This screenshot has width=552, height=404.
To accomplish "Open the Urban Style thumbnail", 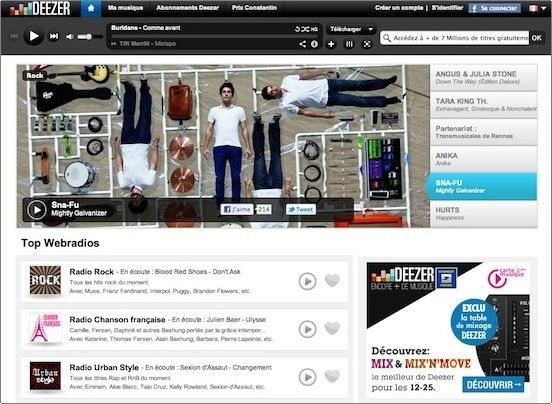I will click(45, 376).
